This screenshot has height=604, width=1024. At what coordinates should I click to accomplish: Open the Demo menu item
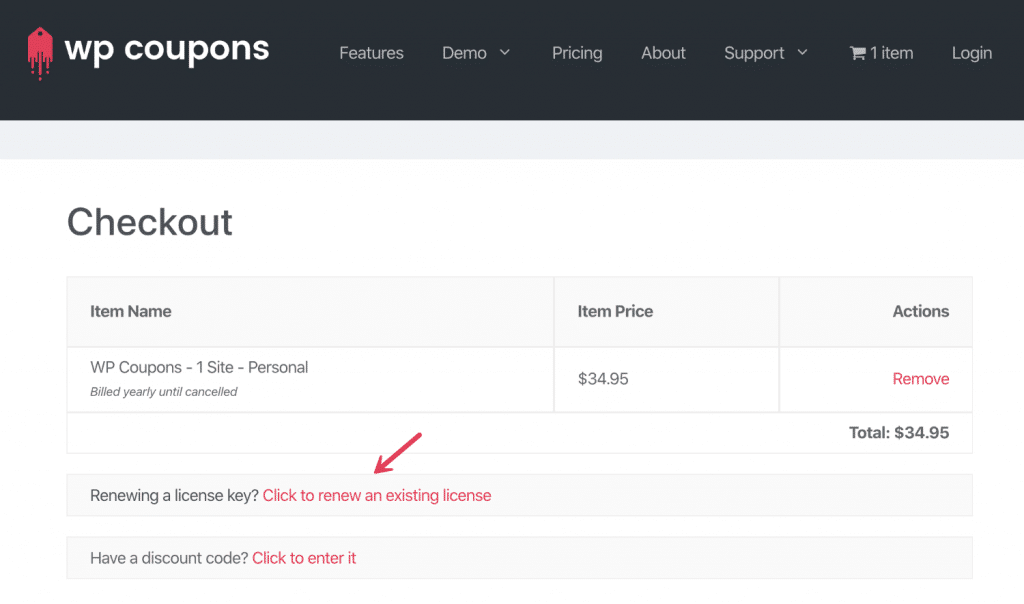pyautogui.click(x=464, y=53)
